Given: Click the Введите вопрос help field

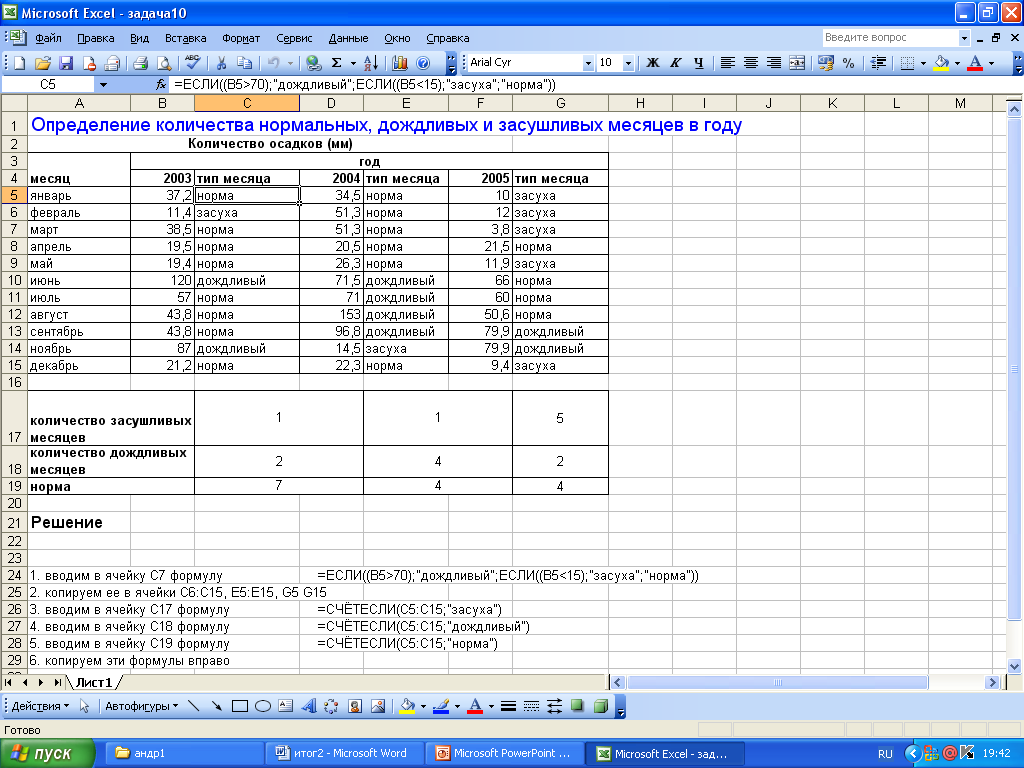Looking at the screenshot, I should tap(890, 38).
